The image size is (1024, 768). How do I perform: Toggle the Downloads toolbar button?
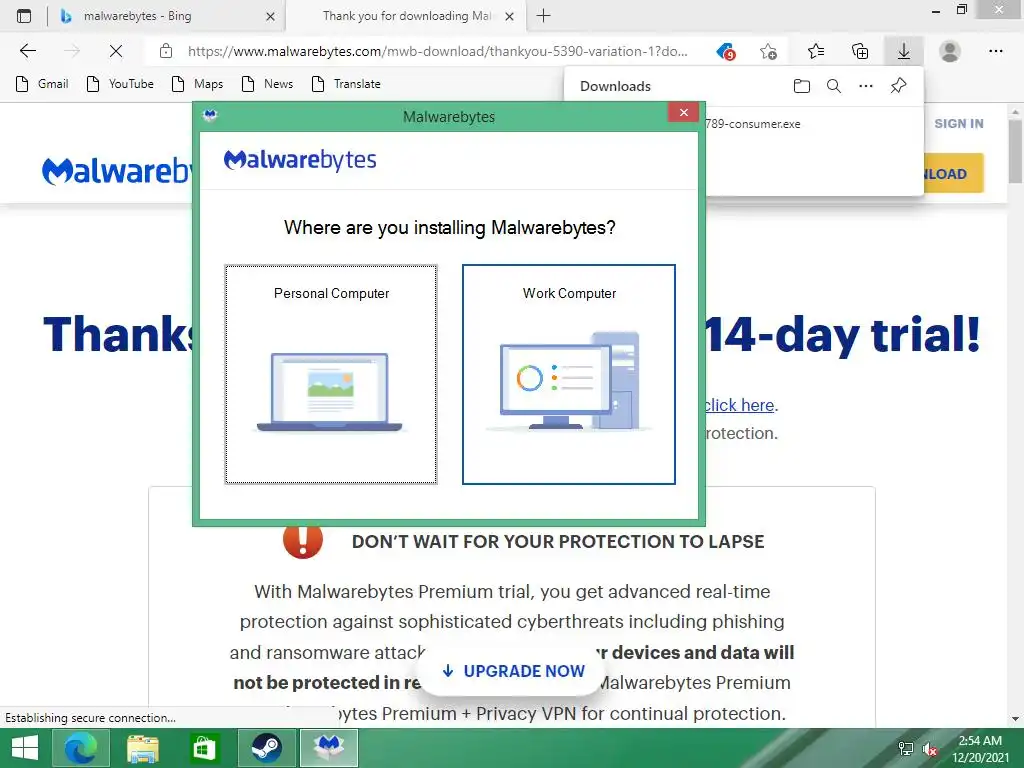coord(904,51)
